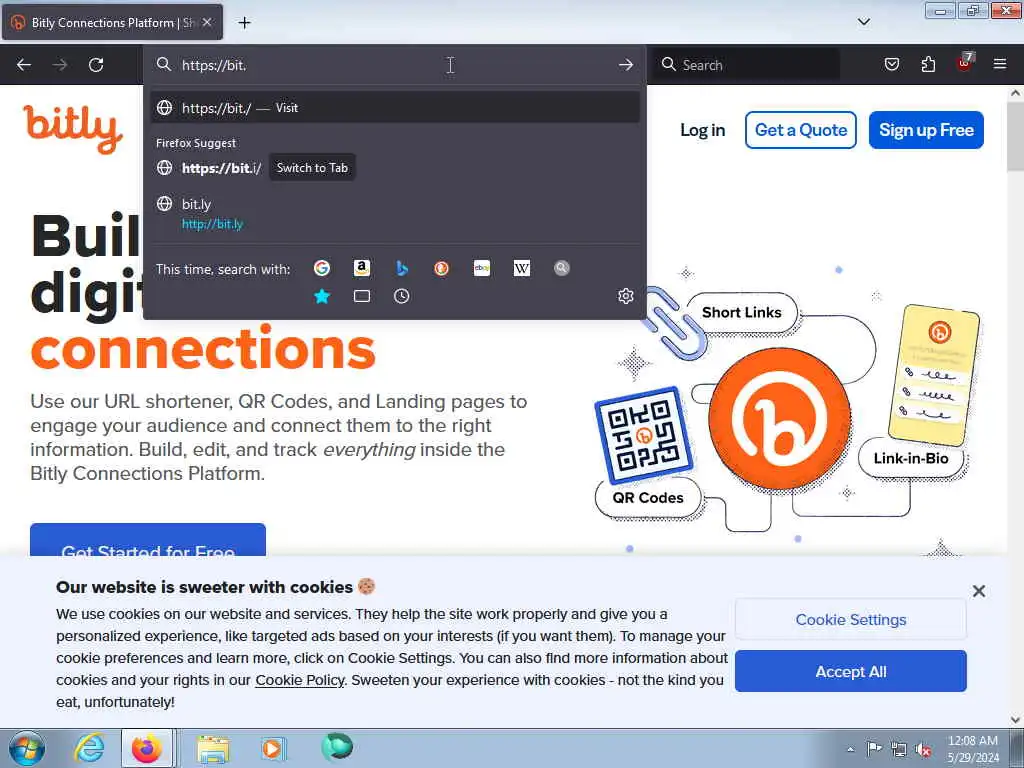Click the taskbar clock showing 12:08 AM
This screenshot has width=1024, height=768.
point(972,749)
